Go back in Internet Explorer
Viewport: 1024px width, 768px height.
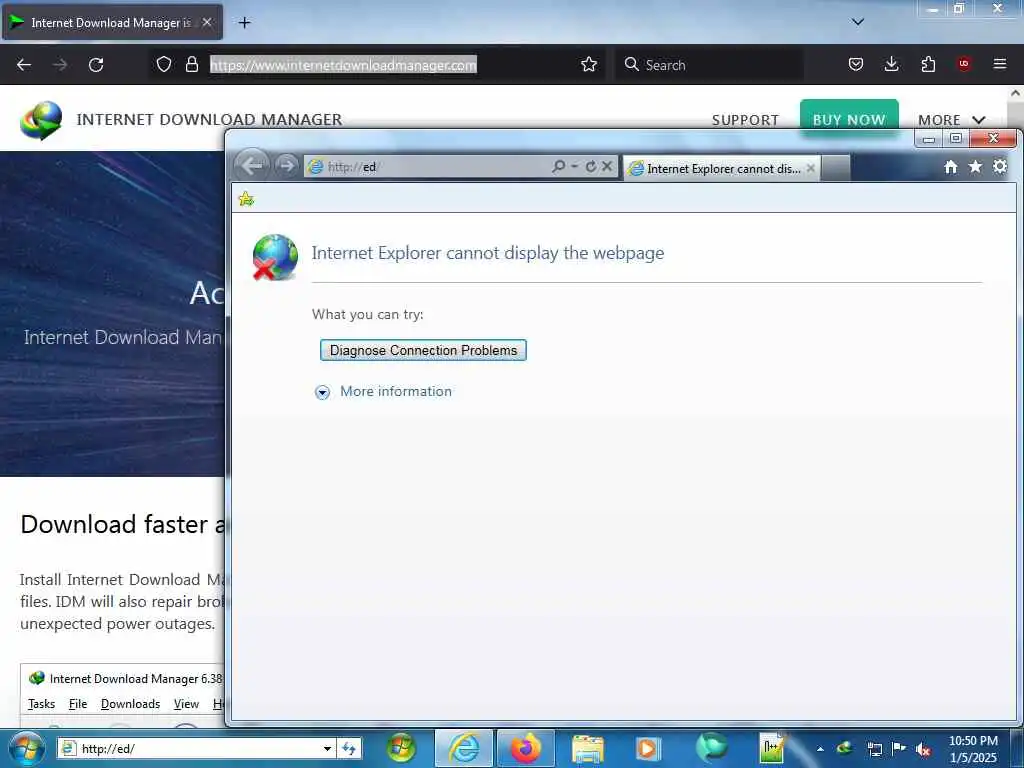(x=251, y=165)
